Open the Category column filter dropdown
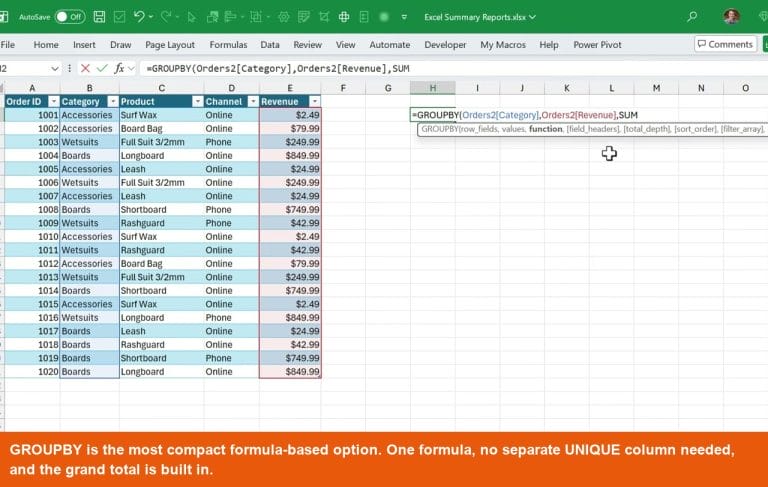This screenshot has width=768, height=487. coord(113,101)
